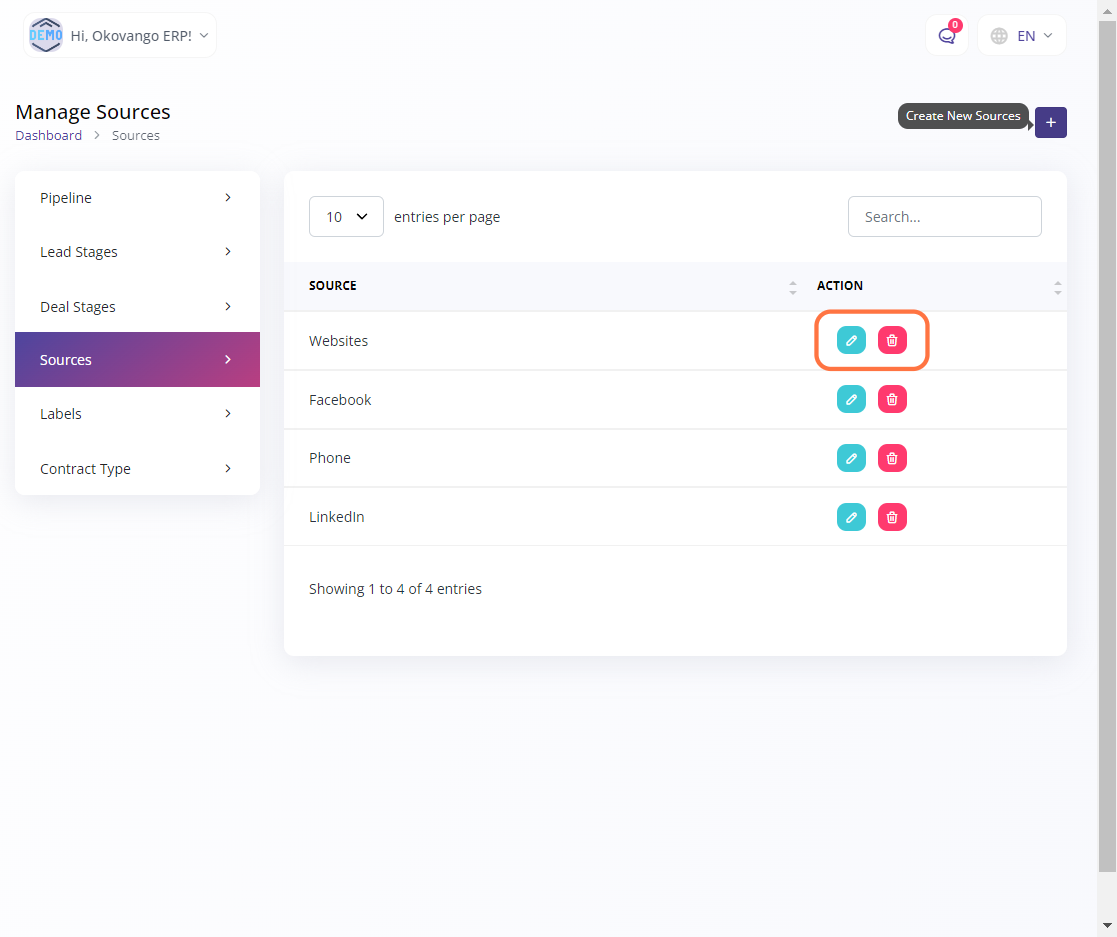Click the Phone row edit pencil
This screenshot has height=937, width=1117.
click(851, 458)
